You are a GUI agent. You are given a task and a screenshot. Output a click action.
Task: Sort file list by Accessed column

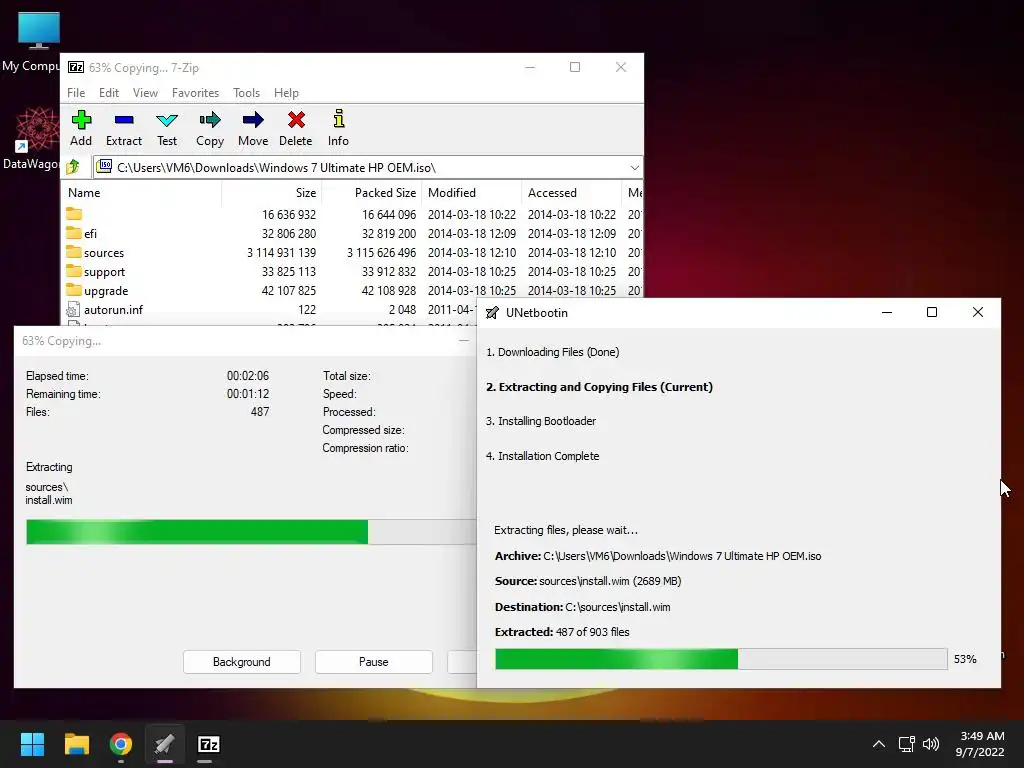(571, 193)
